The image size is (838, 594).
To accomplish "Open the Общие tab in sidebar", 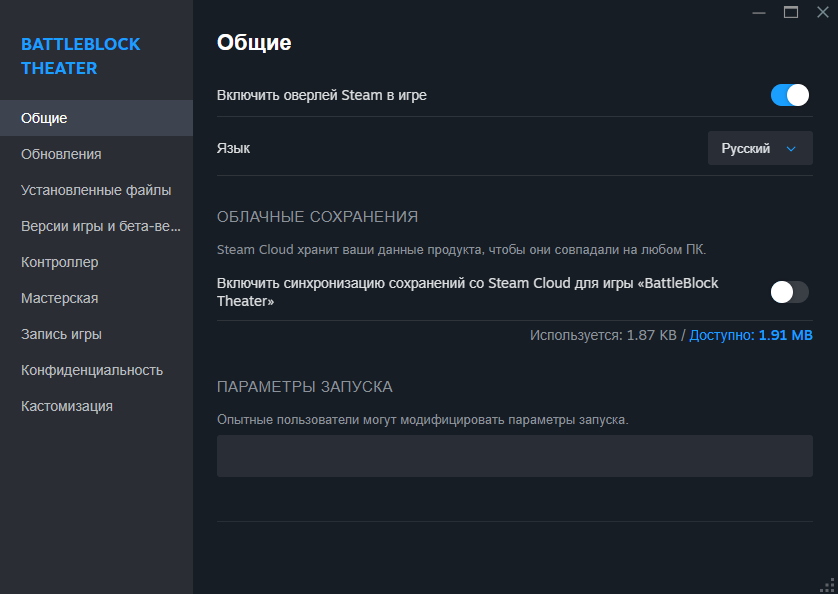I will click(x=96, y=118).
